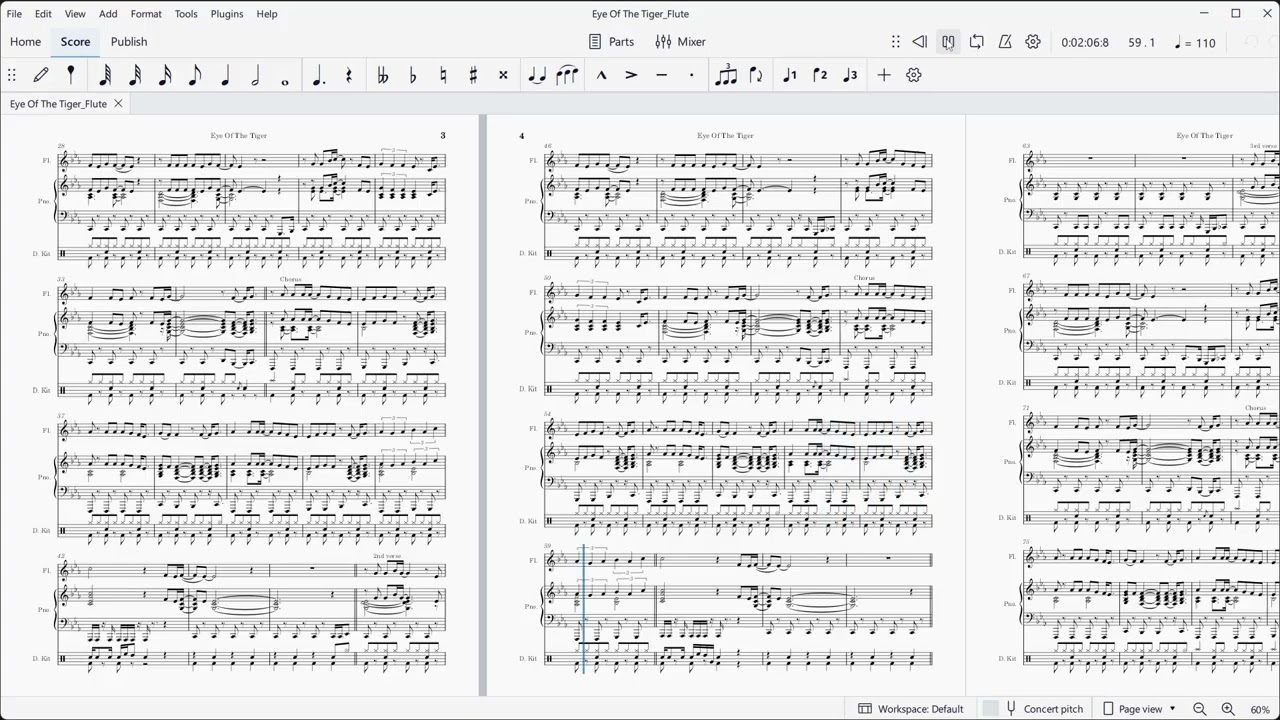Select the pin input-by-pitch tool
1280x720 pixels.
click(x=71, y=75)
